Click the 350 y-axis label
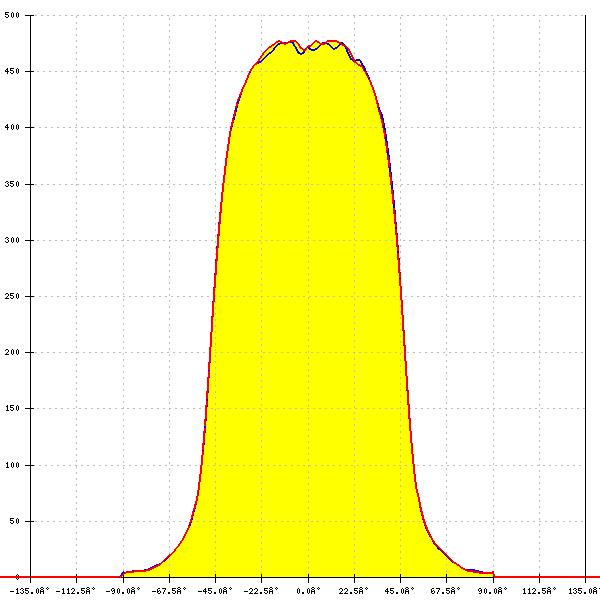The height and width of the screenshot is (600, 600). click(x=11, y=184)
